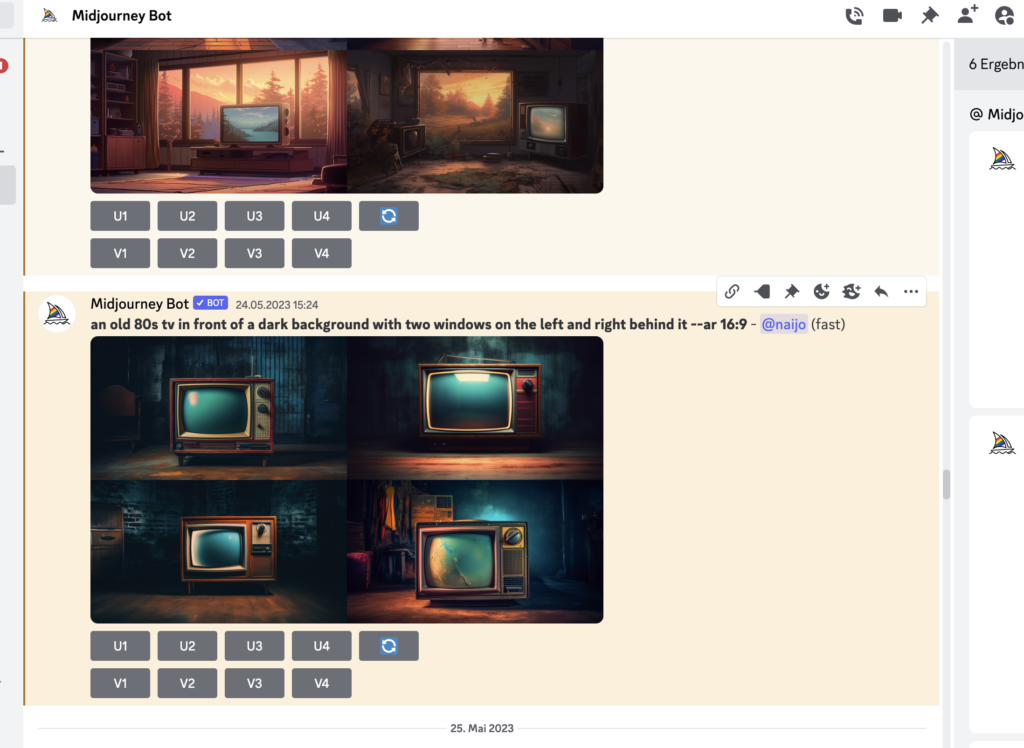Upscale image 4 of the 80s tv grid
The width and height of the screenshot is (1024, 748).
pos(321,646)
